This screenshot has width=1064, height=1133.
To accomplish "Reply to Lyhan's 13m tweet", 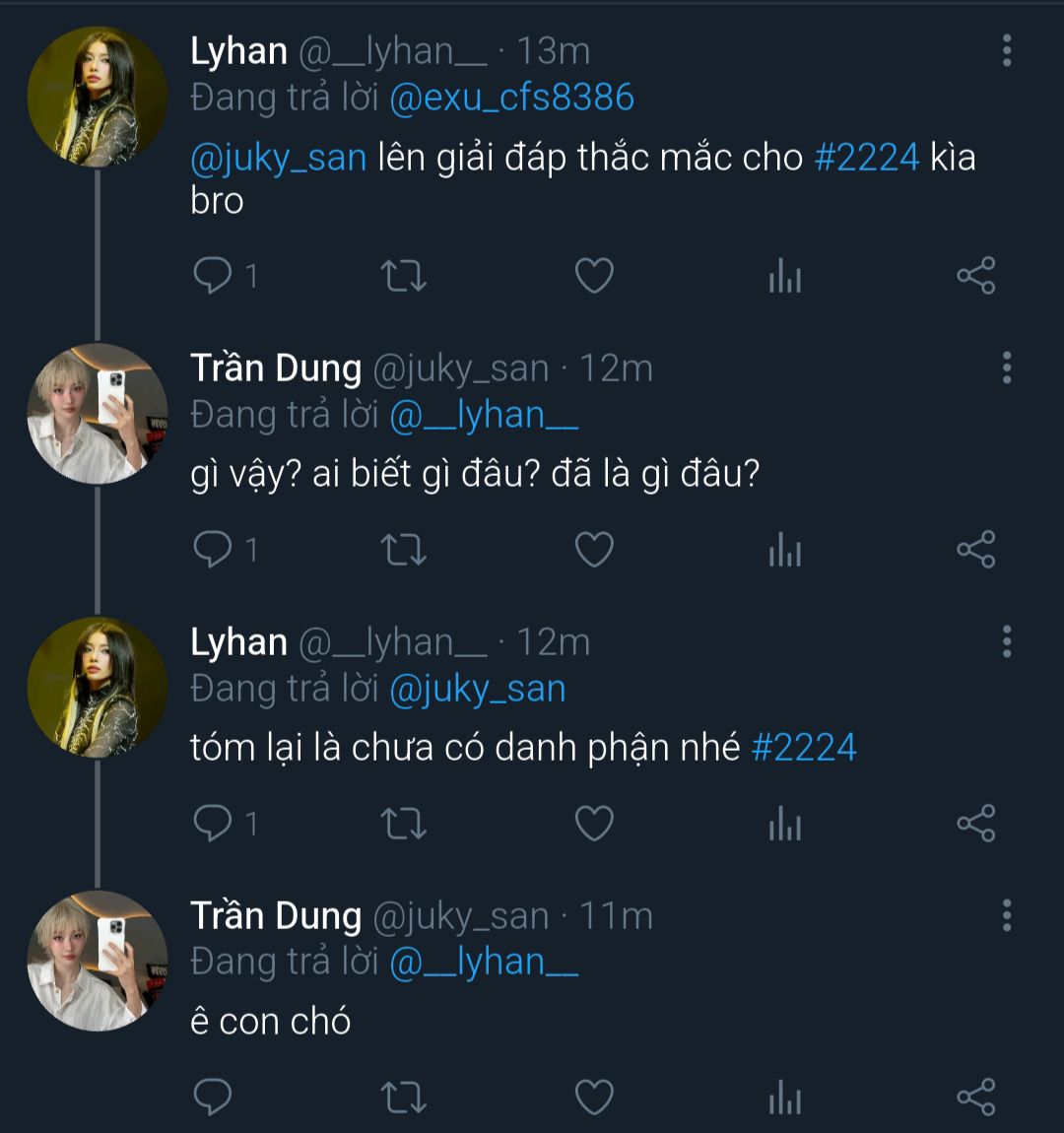I will [212, 276].
